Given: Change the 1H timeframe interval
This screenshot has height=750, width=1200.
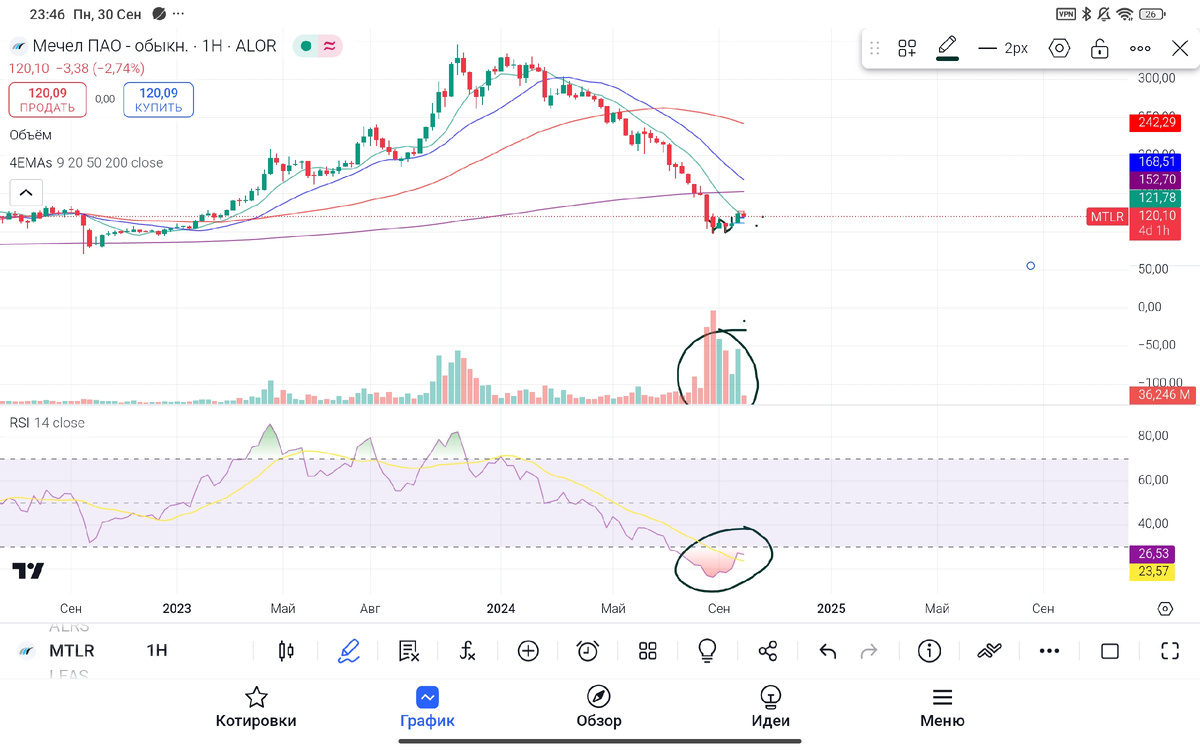Looking at the screenshot, I should 157,651.
